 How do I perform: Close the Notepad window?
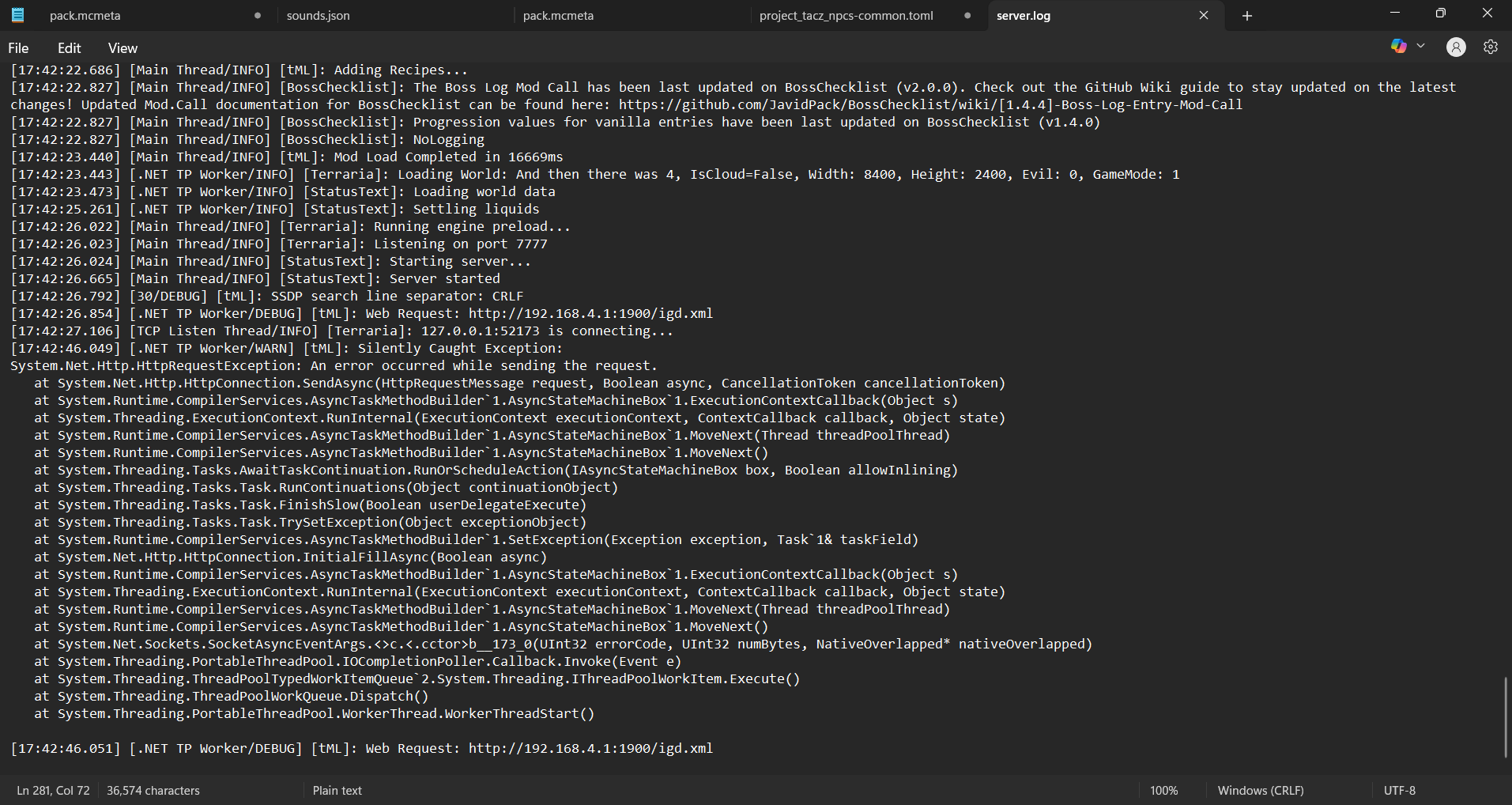1487,13
